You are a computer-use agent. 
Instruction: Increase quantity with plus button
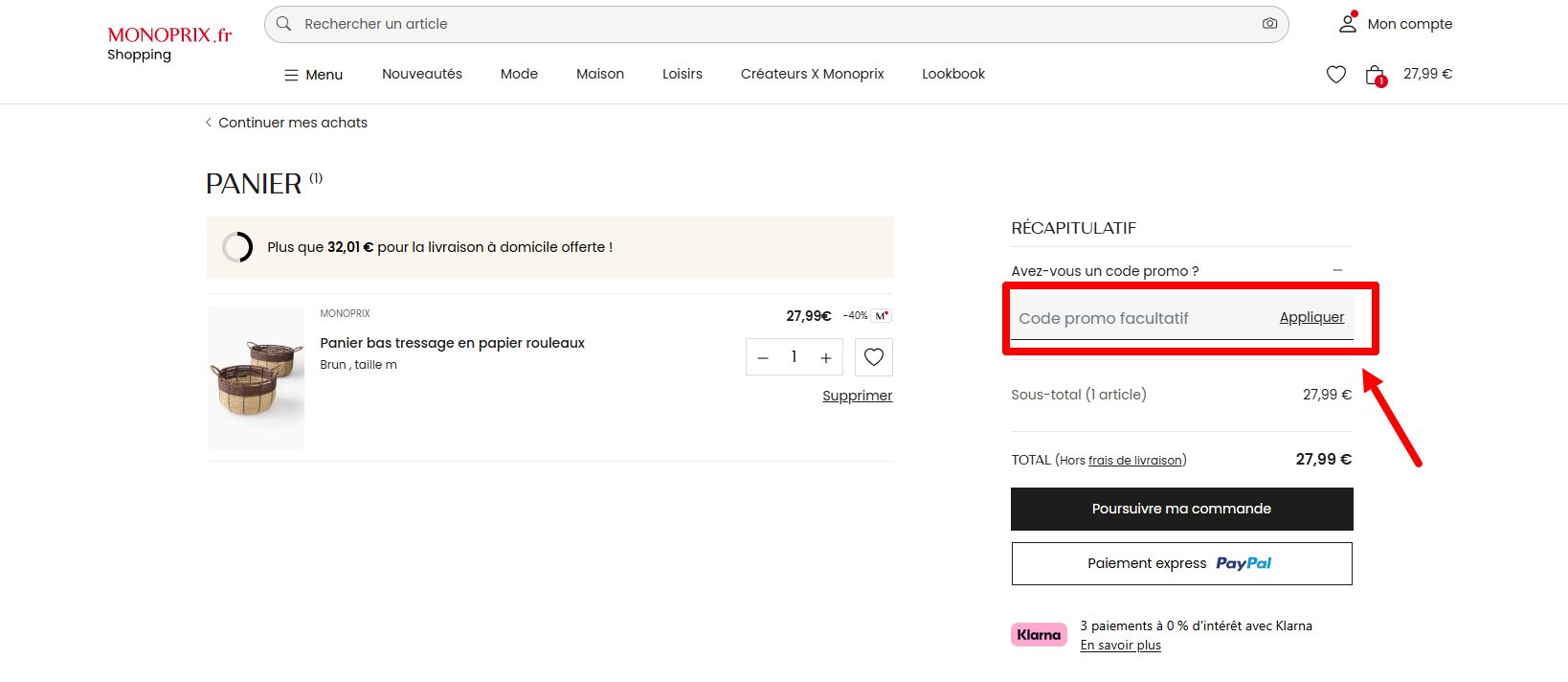825,357
